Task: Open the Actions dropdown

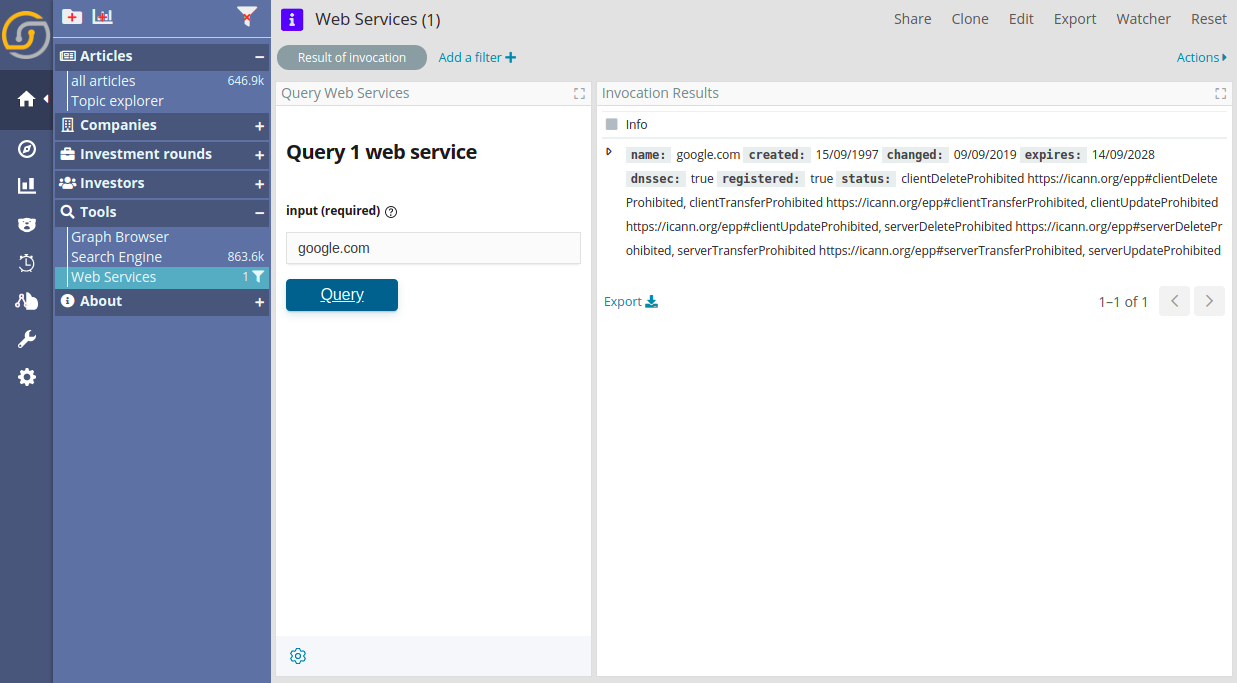Action: coord(1201,58)
